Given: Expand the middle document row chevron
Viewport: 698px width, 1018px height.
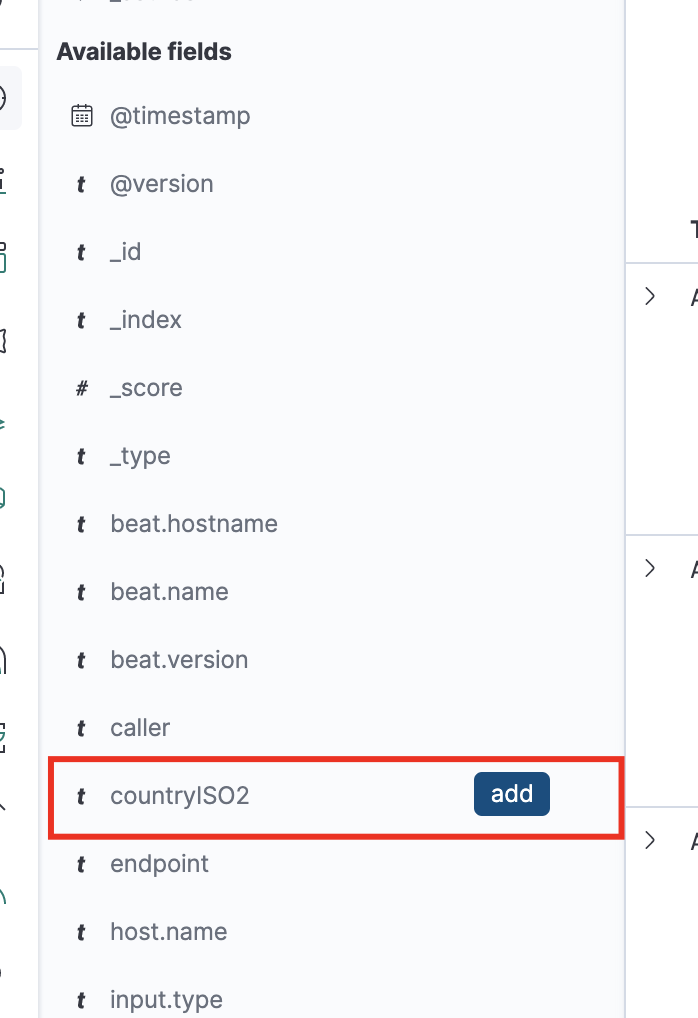Looking at the screenshot, I should pyautogui.click(x=650, y=568).
